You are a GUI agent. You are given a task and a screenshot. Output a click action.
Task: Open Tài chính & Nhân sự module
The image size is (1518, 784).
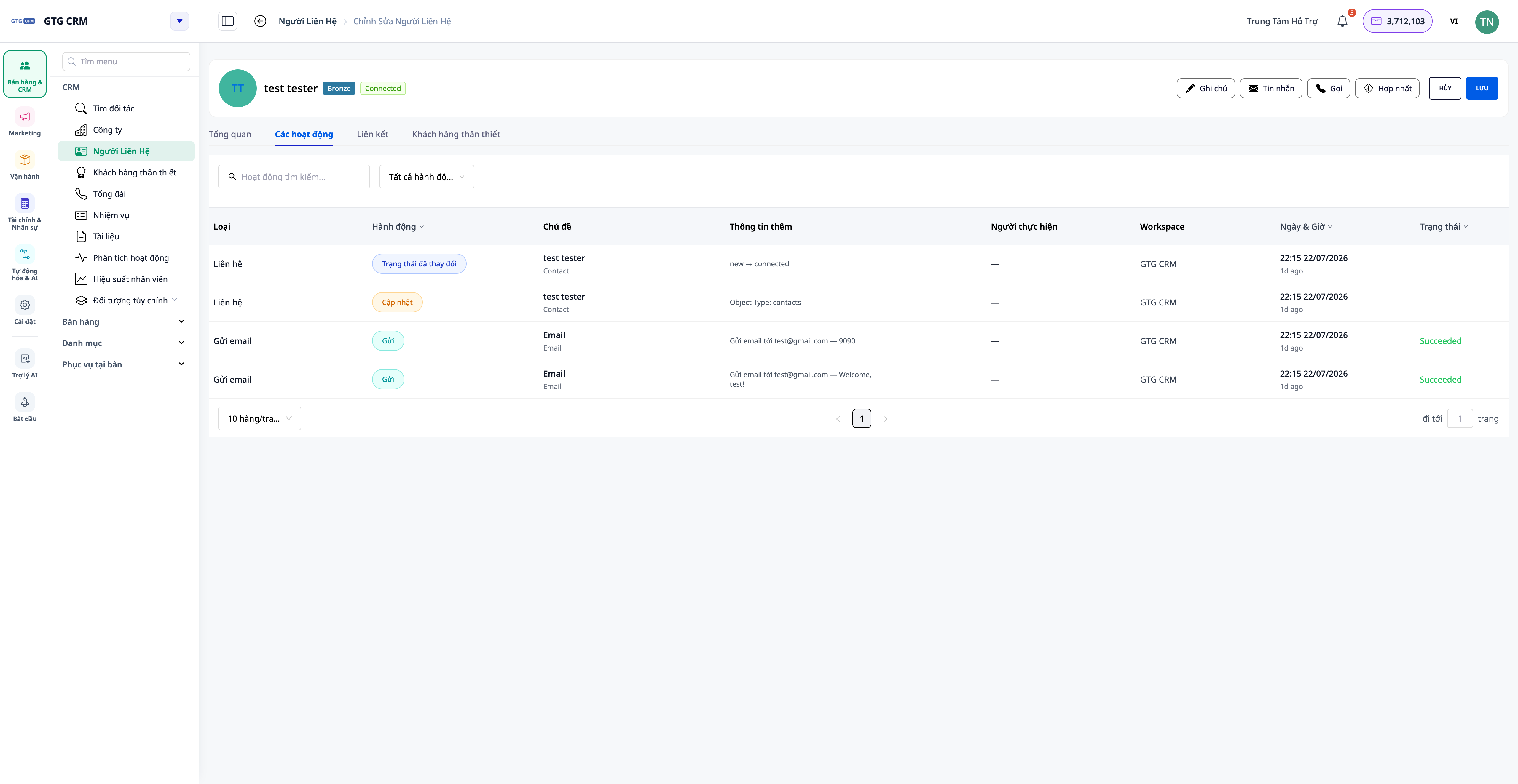click(x=25, y=212)
